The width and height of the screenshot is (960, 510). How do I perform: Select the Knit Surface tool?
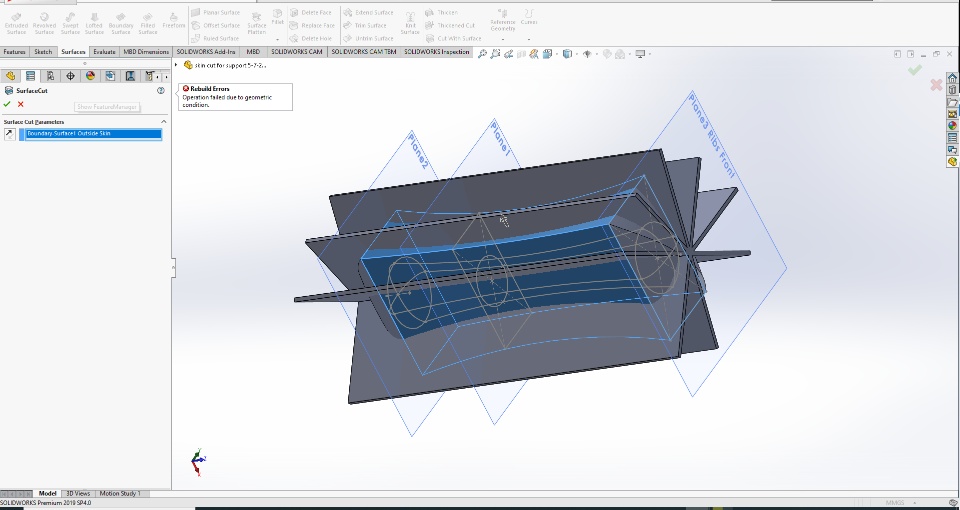click(410, 23)
